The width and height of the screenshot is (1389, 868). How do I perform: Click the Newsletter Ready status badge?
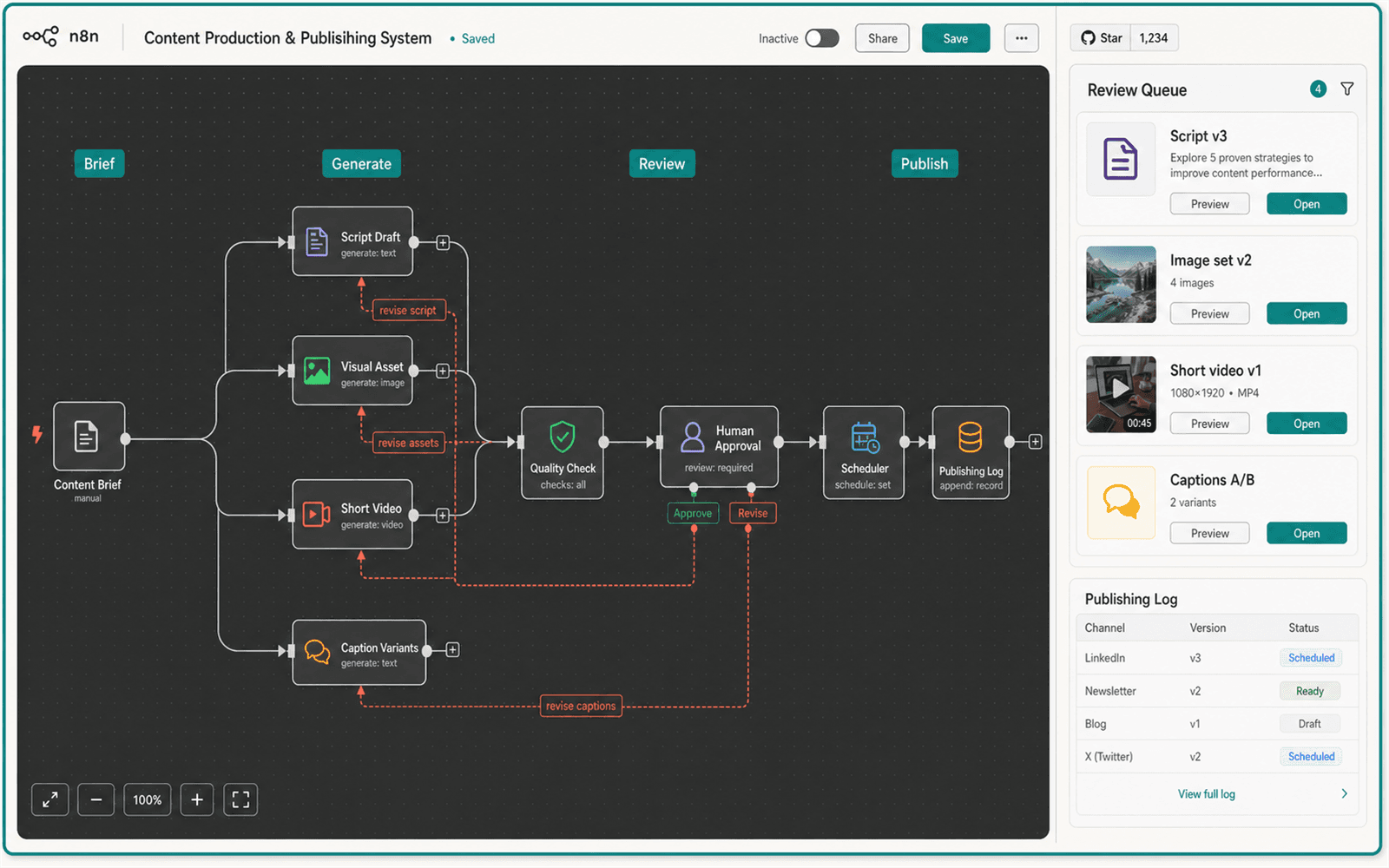(1310, 691)
